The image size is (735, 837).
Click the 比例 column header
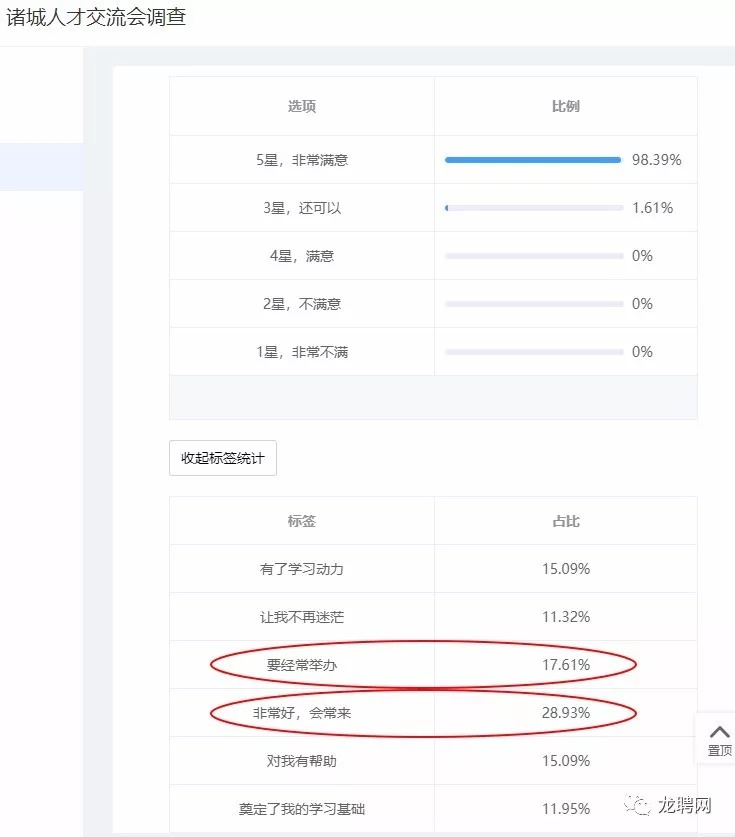tap(566, 106)
